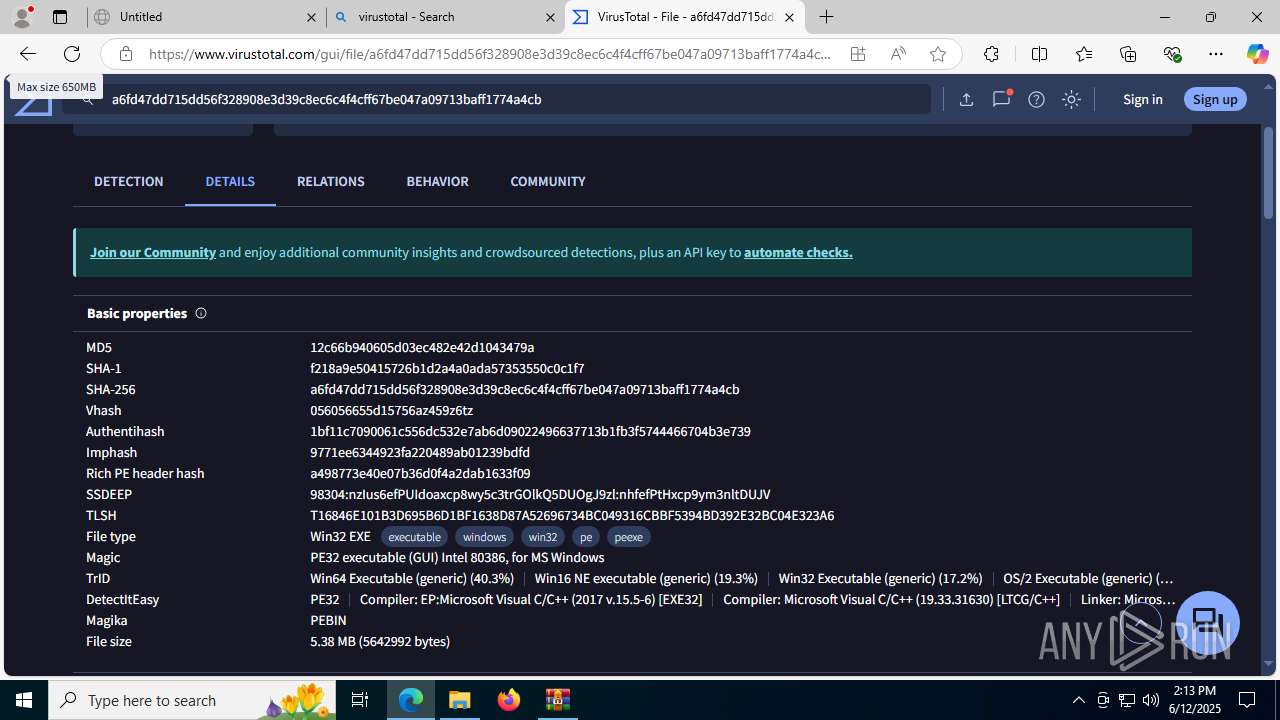Image resolution: width=1280 pixels, height=720 pixels.
Task: Close the virustotal - Search tab
Action: (550, 17)
